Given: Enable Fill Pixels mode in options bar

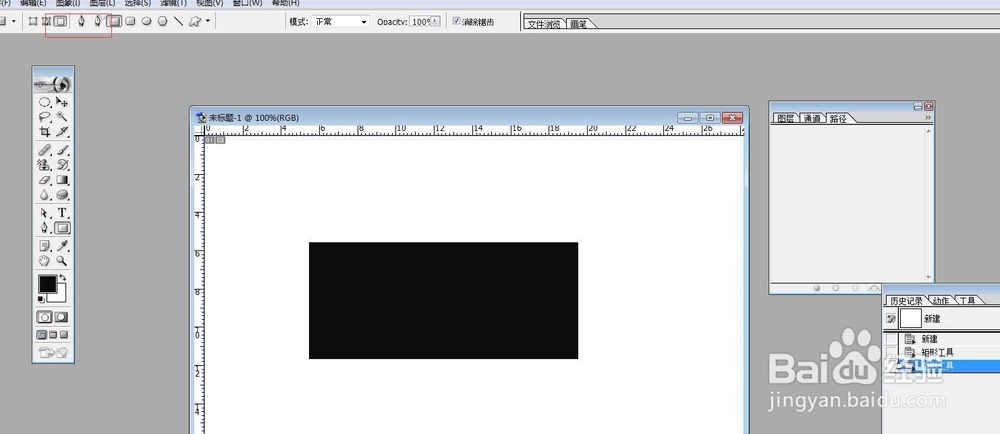Looking at the screenshot, I should pyautogui.click(x=60, y=22).
